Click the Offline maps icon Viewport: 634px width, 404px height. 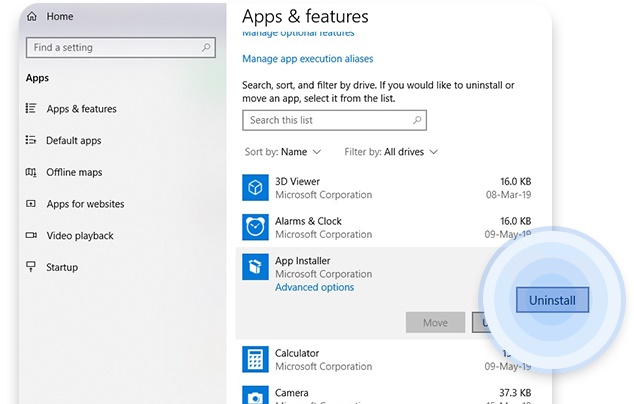pos(31,172)
